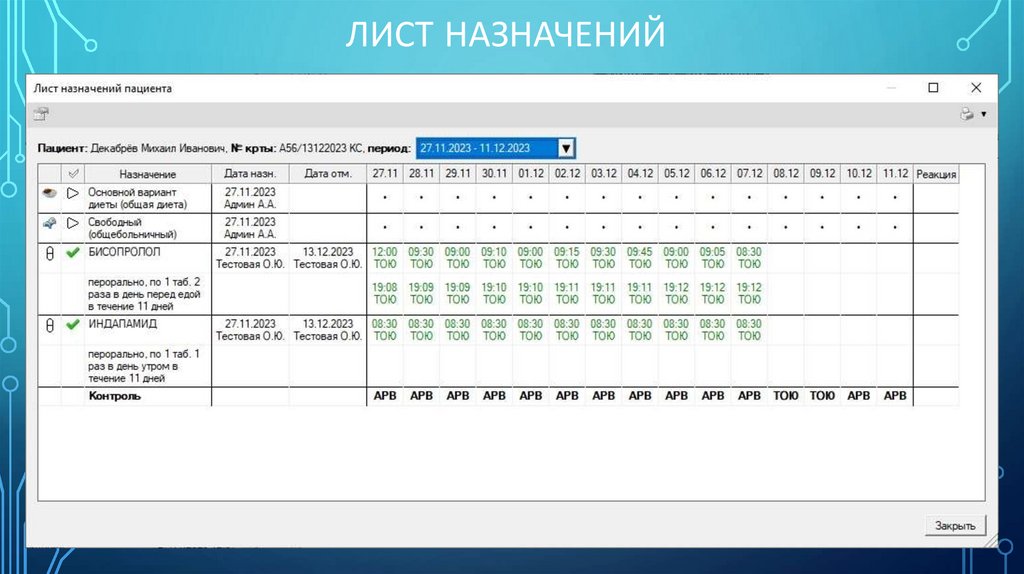This screenshot has width=1024, height=574.
Task: Close the Лист назначений пациента window
Action: coord(976,88)
